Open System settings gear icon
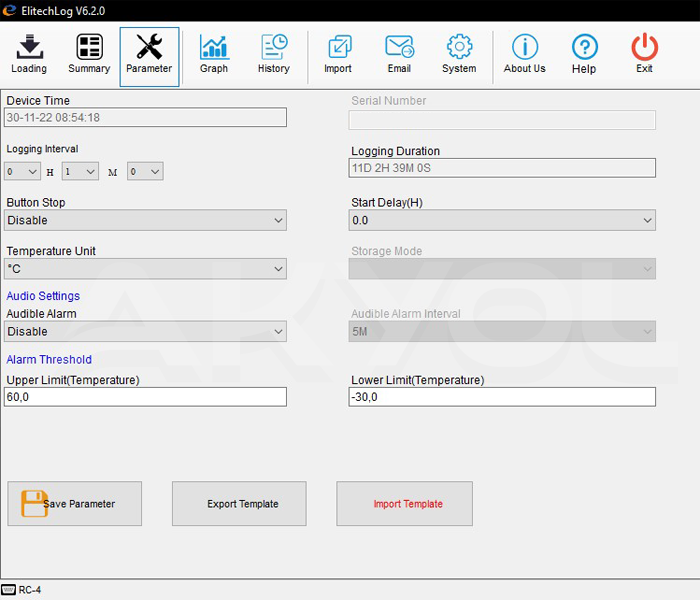 [459, 47]
